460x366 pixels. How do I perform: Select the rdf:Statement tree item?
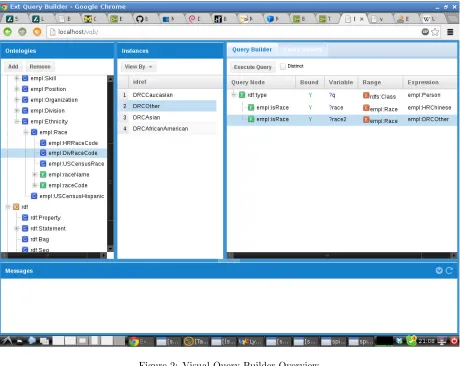(48, 228)
